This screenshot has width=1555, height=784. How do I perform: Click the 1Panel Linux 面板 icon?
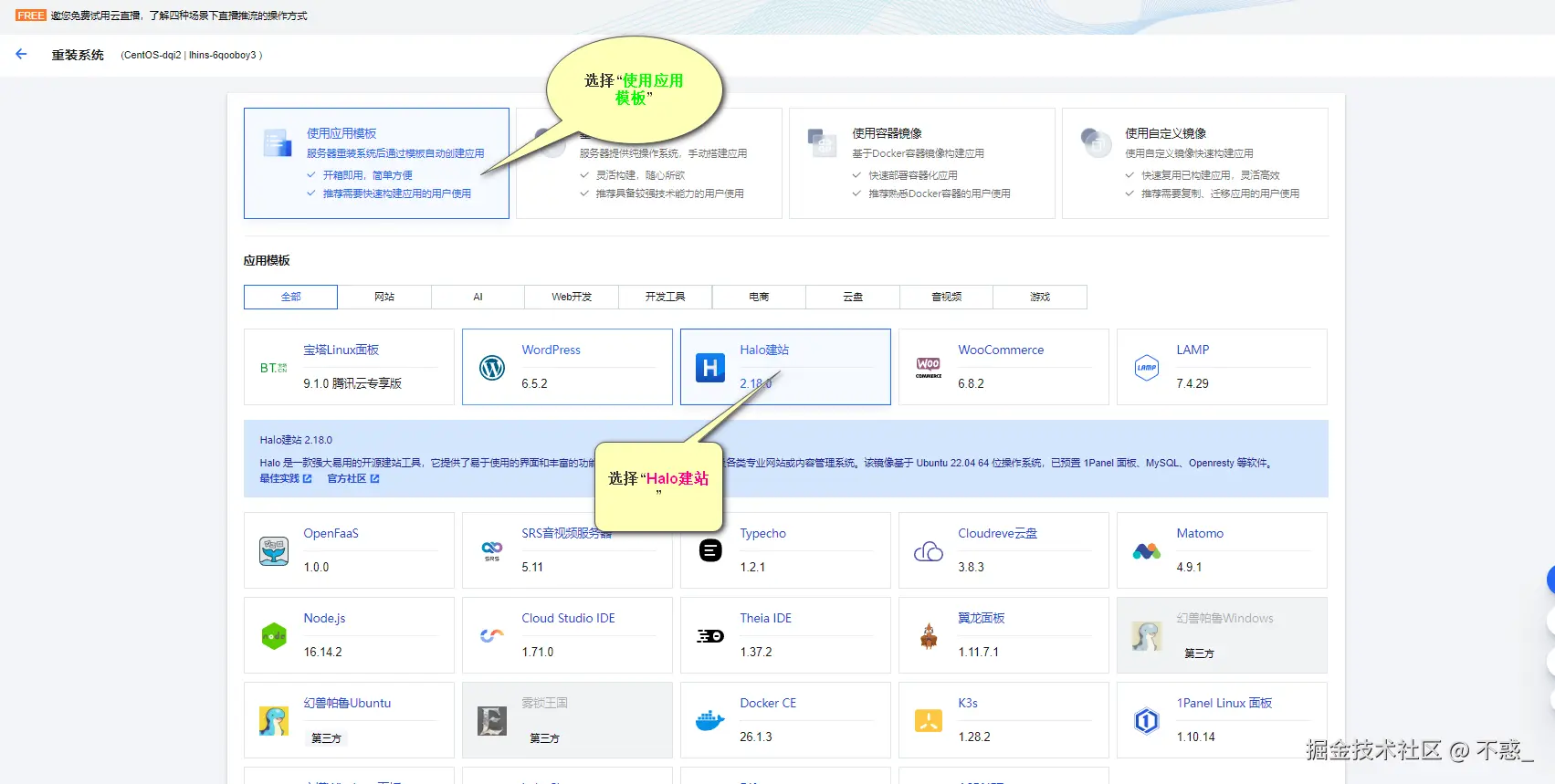[1147, 721]
